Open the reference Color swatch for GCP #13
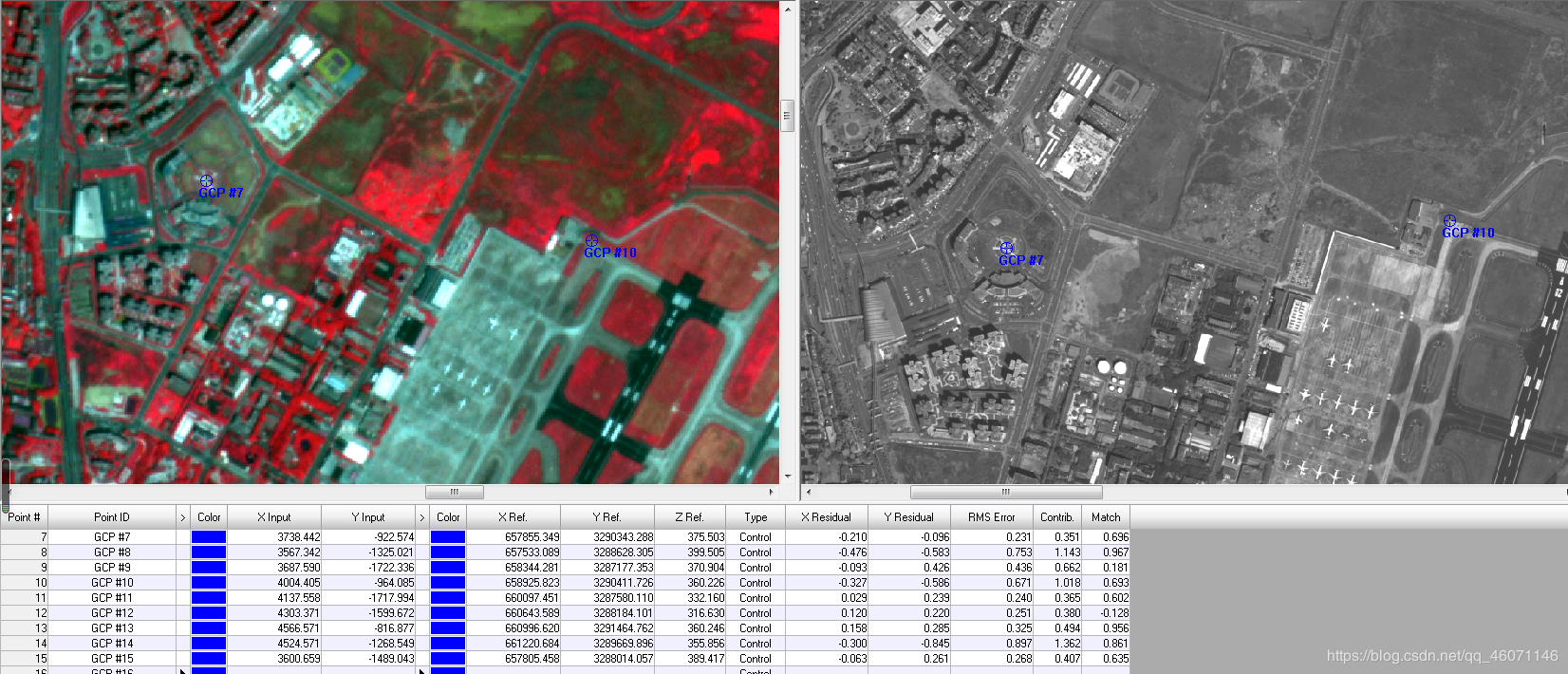 tap(448, 628)
